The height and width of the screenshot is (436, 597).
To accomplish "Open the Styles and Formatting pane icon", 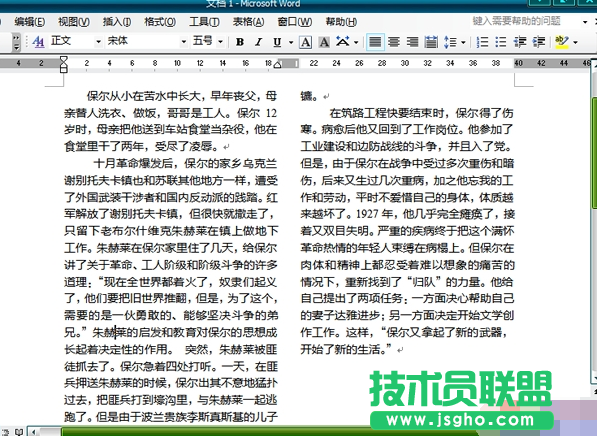I will click(38, 42).
